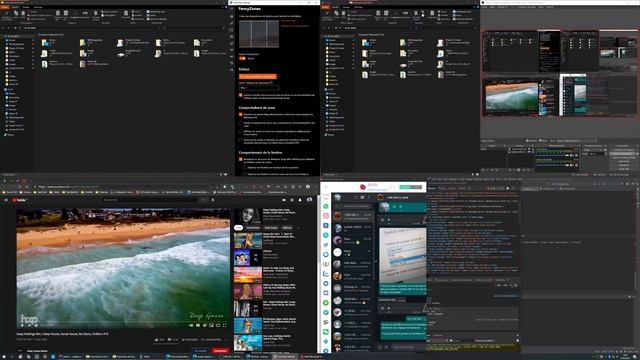640x360 pixels.
Task: Open the FancyZones editor hotkey dropdown
Action: click(x=259, y=87)
